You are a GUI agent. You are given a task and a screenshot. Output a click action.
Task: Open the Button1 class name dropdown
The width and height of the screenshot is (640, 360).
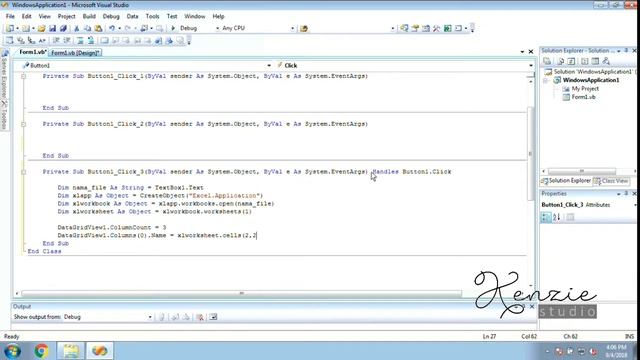[x=269, y=65]
